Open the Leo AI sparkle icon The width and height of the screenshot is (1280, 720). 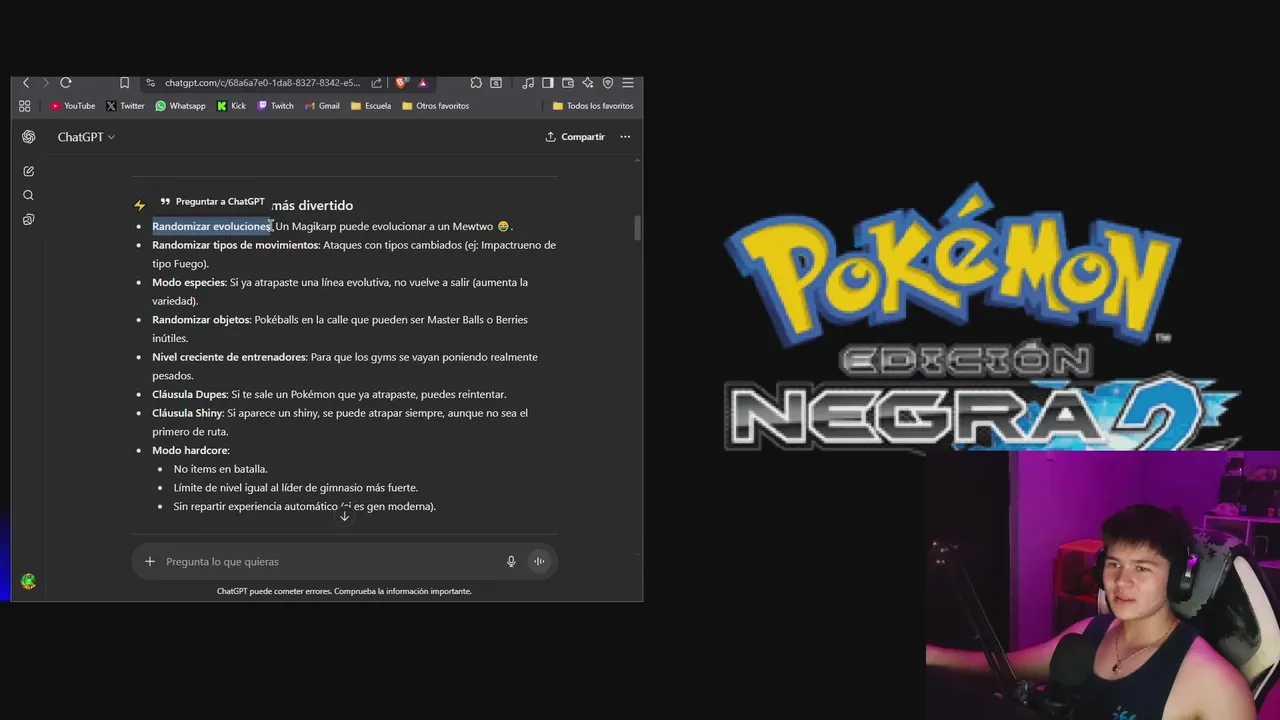pyautogui.click(x=588, y=83)
